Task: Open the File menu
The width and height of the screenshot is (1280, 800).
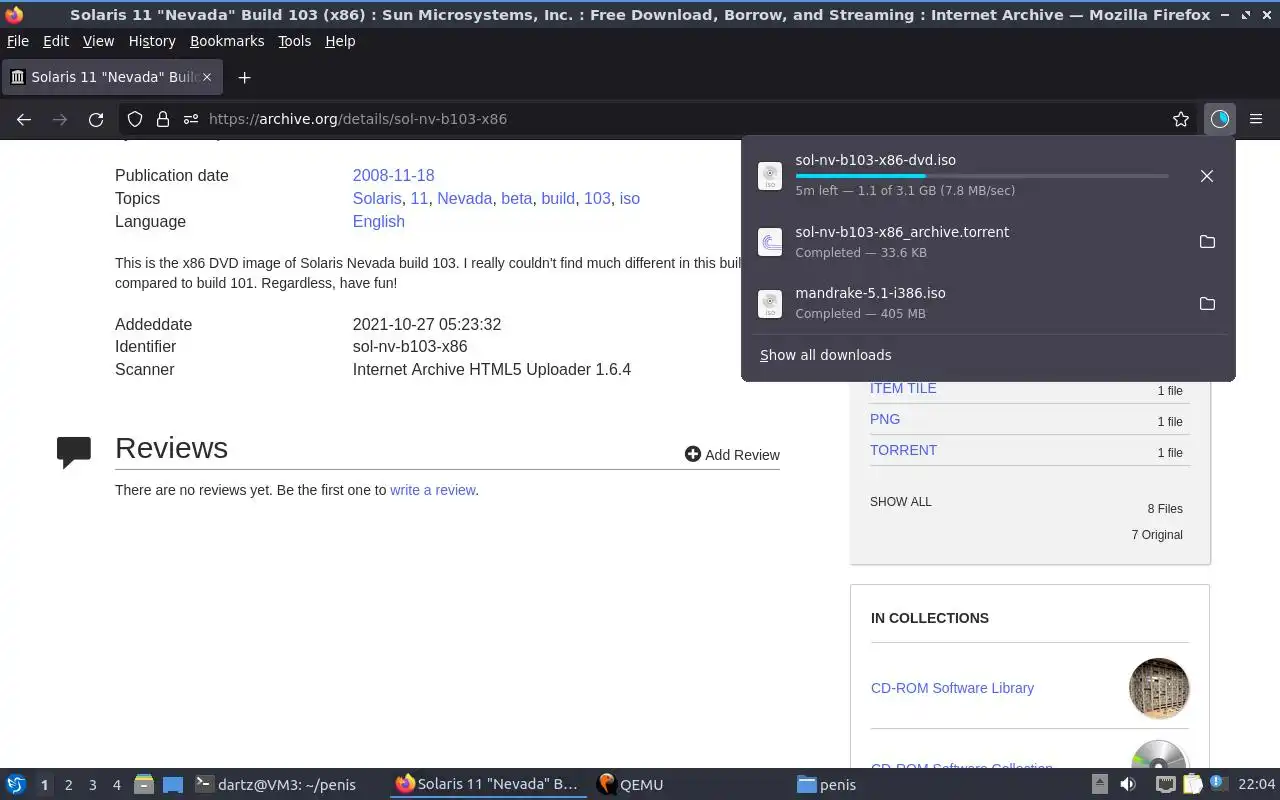Action: coord(18,41)
